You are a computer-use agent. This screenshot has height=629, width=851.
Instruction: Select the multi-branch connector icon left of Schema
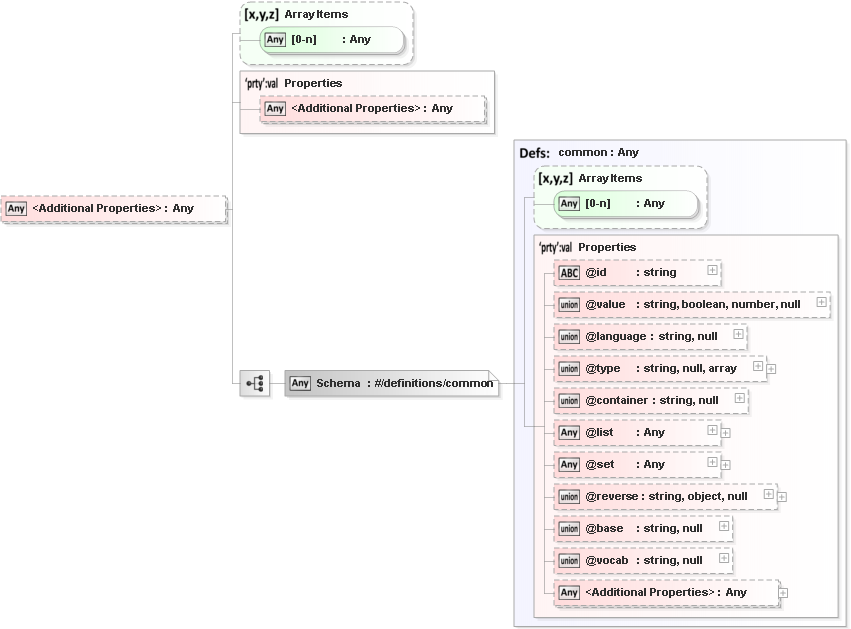point(255,383)
